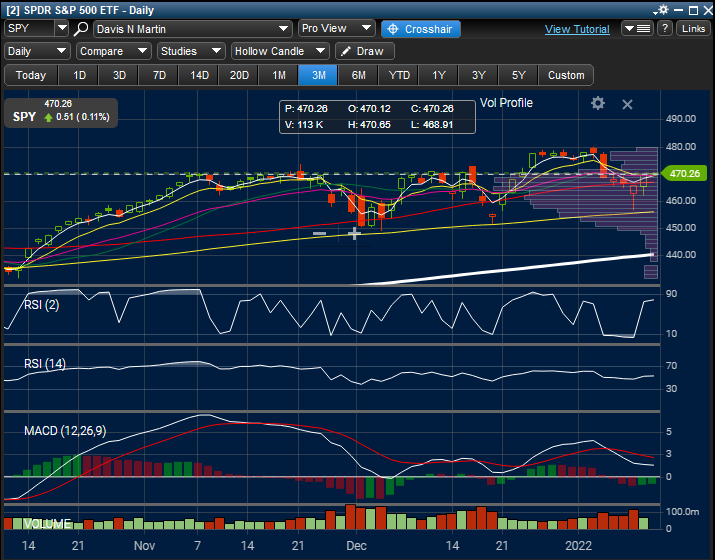The width and height of the screenshot is (715, 560).
Task: Select the 6M range tab
Action: pos(358,75)
